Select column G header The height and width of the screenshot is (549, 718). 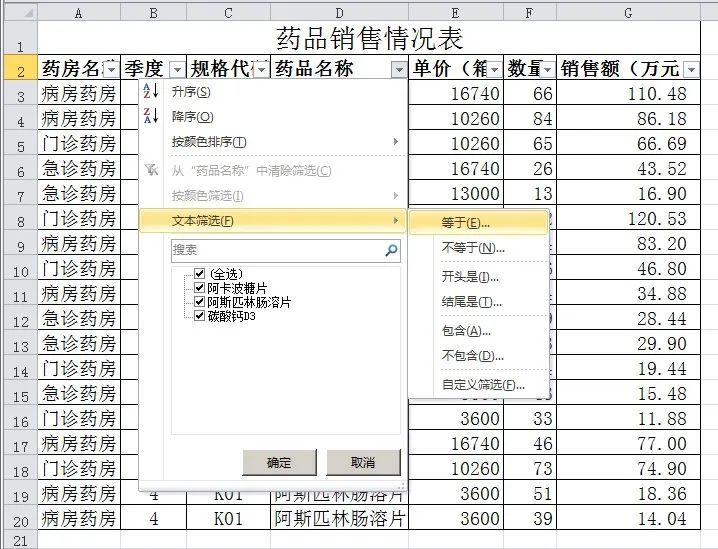click(x=628, y=13)
